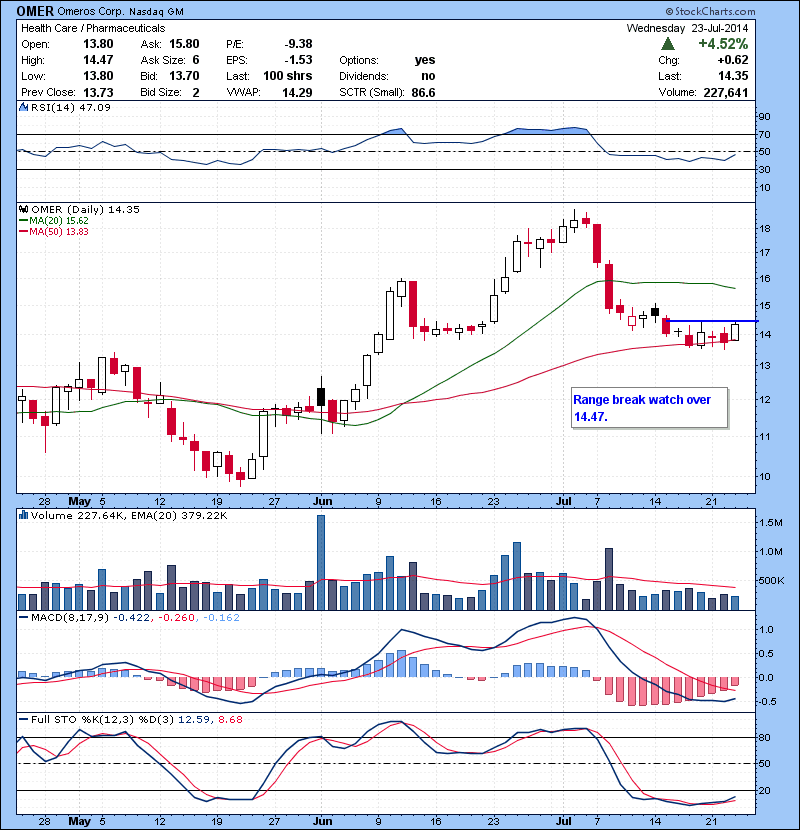800x830 pixels.
Task: Click the Ask price 15.80
Action: point(184,44)
